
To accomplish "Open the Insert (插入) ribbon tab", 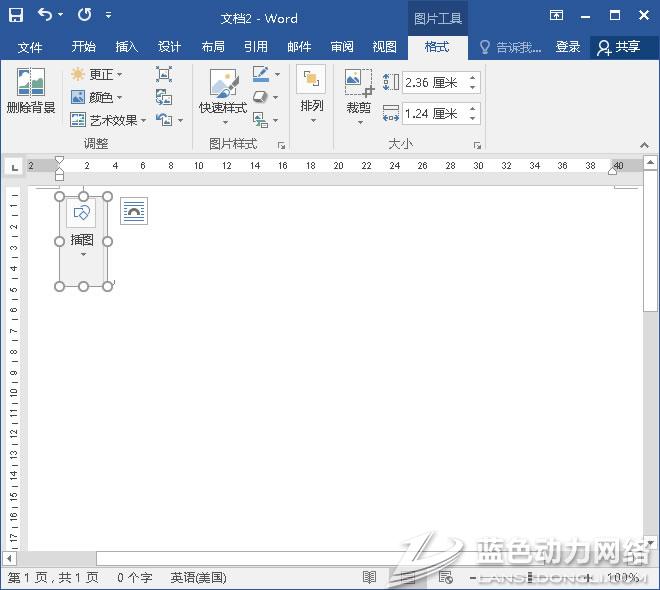I will pyautogui.click(x=126, y=47).
